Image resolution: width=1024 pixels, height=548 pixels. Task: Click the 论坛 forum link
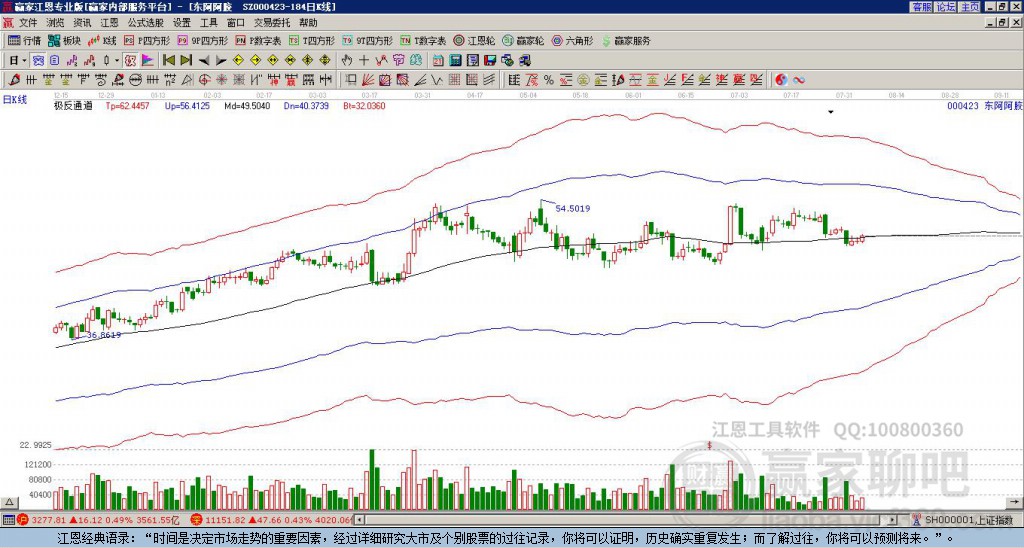click(x=946, y=7)
